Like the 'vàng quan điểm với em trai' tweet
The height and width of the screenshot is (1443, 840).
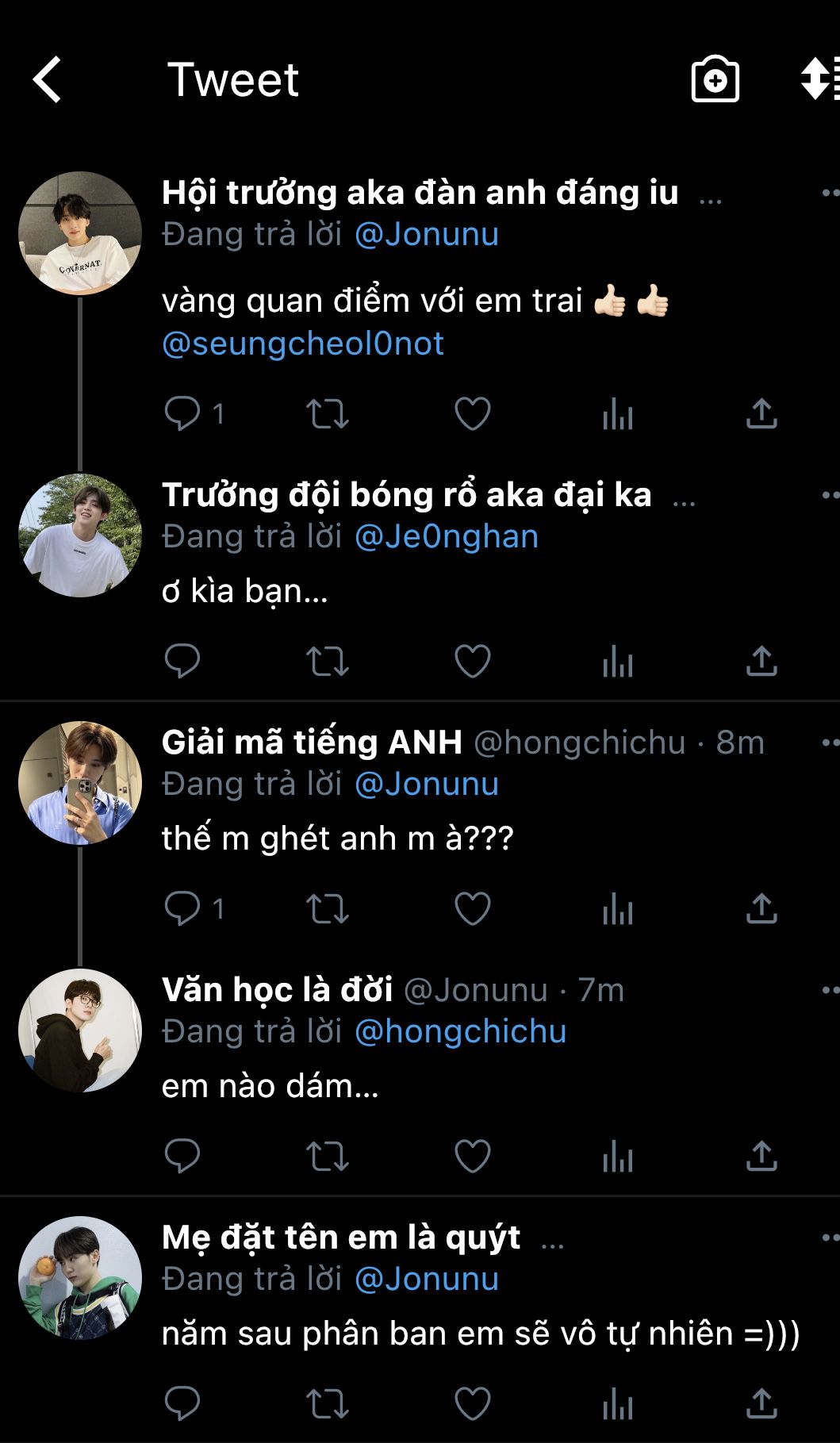pyautogui.click(x=472, y=413)
